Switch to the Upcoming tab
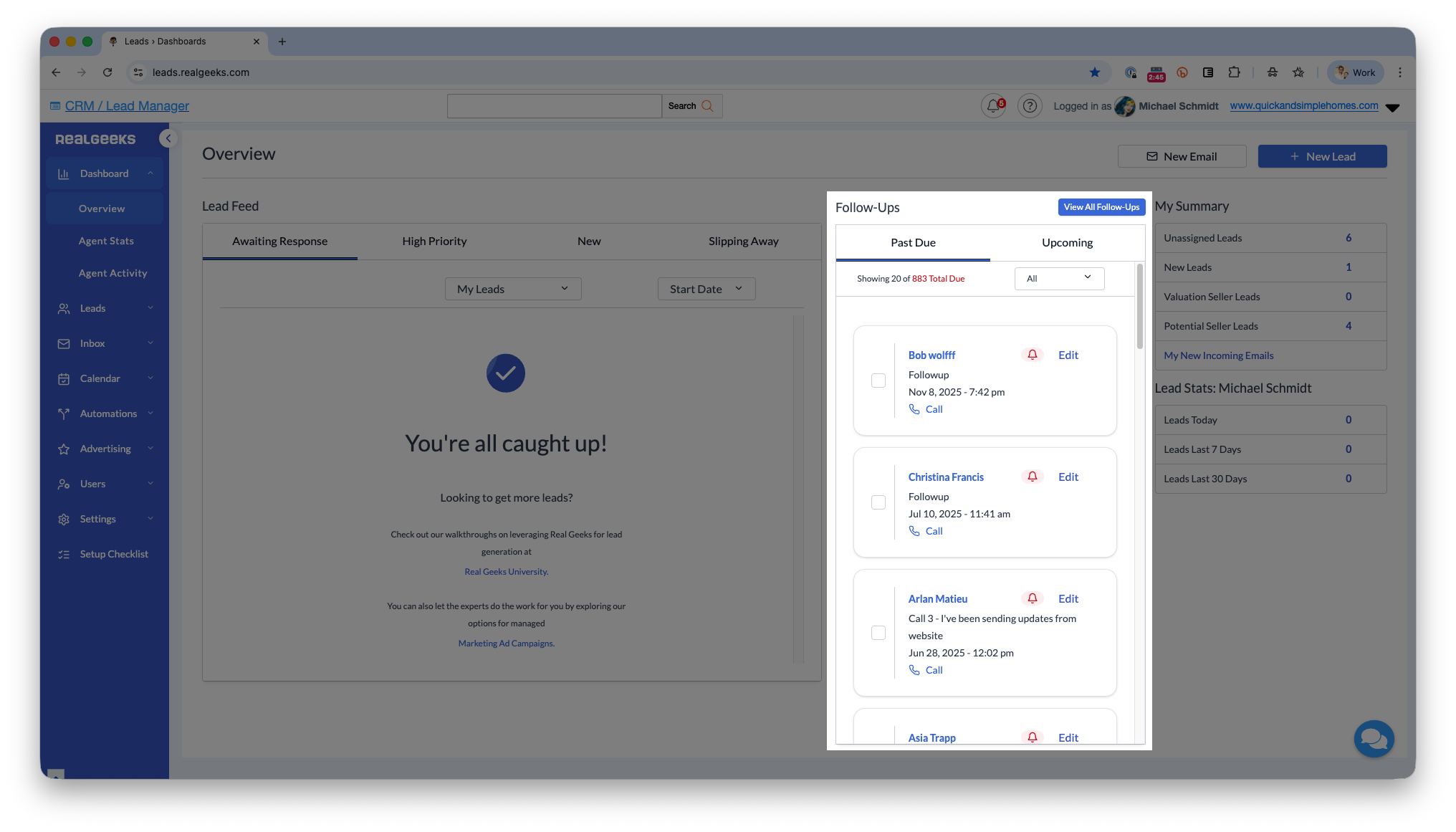This screenshot has width=1456, height=832. click(x=1067, y=243)
